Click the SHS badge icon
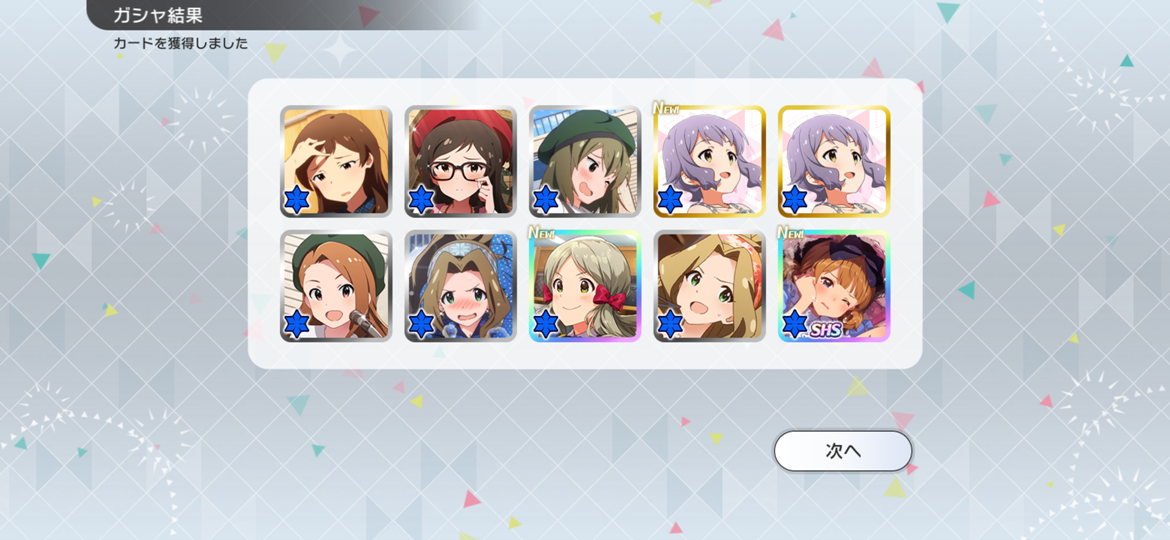The image size is (1170, 540). pyautogui.click(x=825, y=329)
